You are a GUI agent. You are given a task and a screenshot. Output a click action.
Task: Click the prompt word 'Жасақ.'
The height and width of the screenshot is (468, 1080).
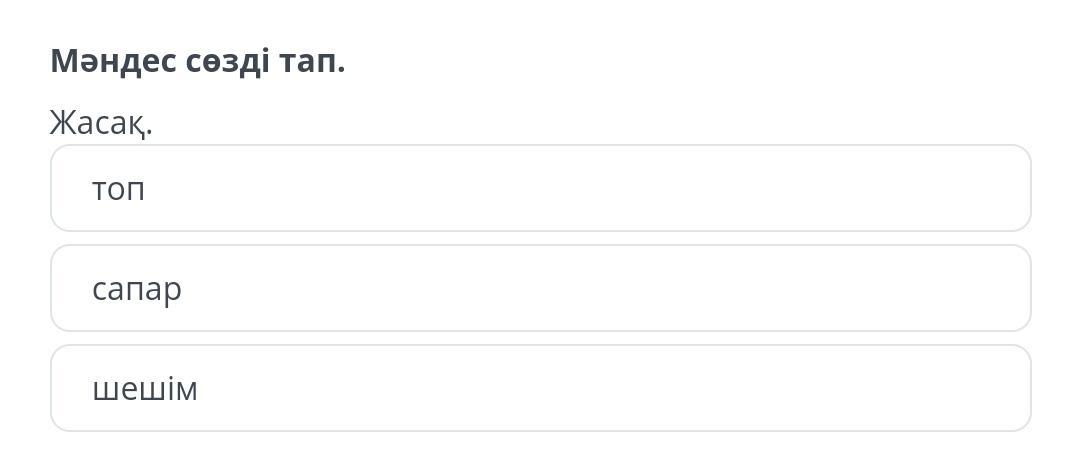101,123
